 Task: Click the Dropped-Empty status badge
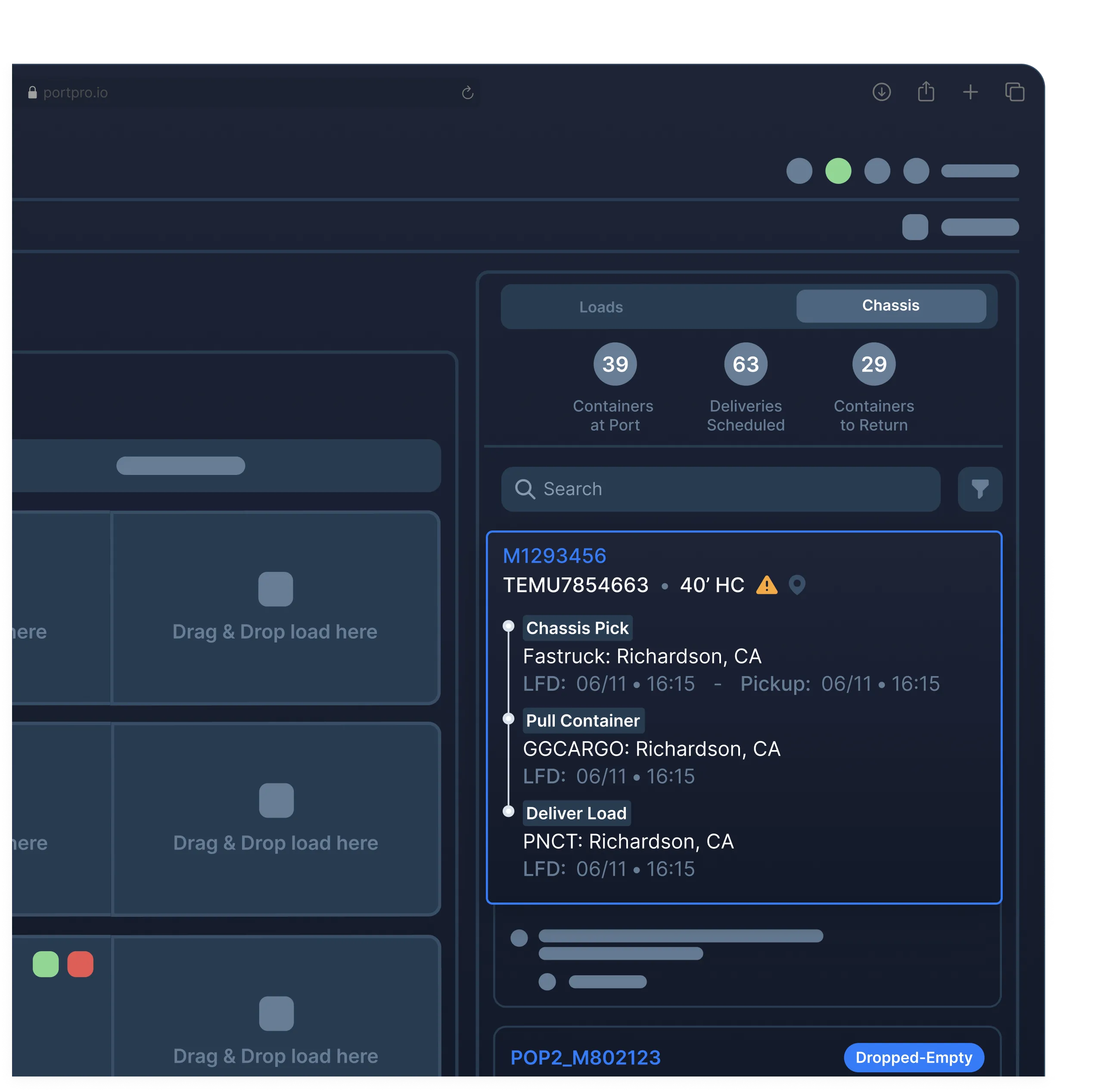(913, 1057)
